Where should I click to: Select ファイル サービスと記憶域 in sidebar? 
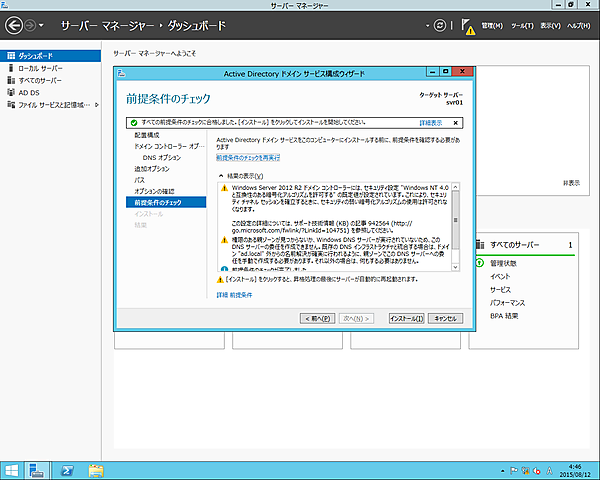pos(51,105)
